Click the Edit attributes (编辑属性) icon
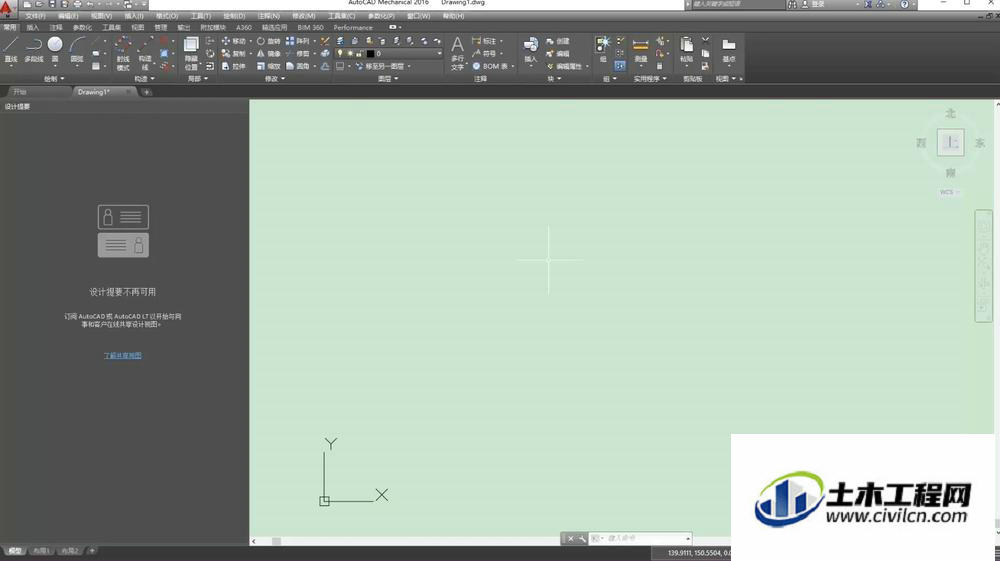The width and height of the screenshot is (1000, 561). 564,66
